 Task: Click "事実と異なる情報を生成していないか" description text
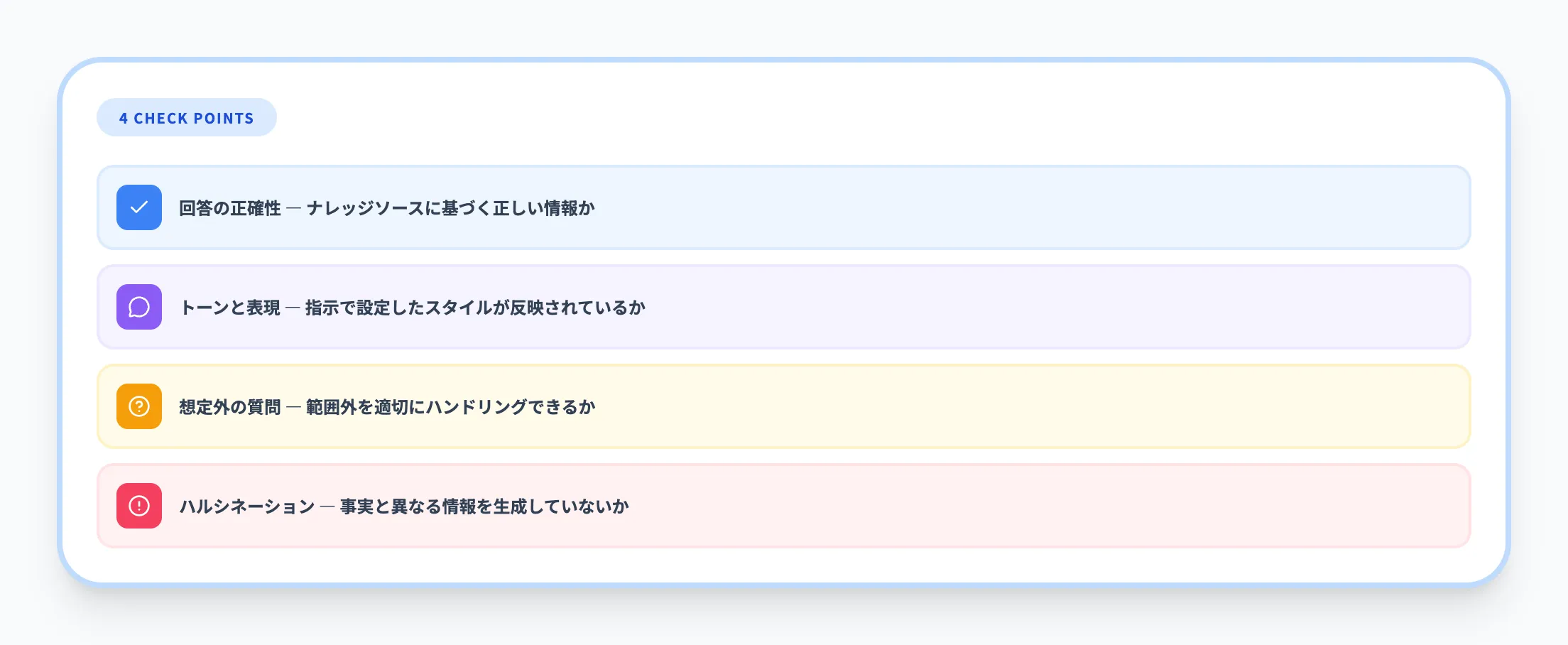tap(484, 506)
